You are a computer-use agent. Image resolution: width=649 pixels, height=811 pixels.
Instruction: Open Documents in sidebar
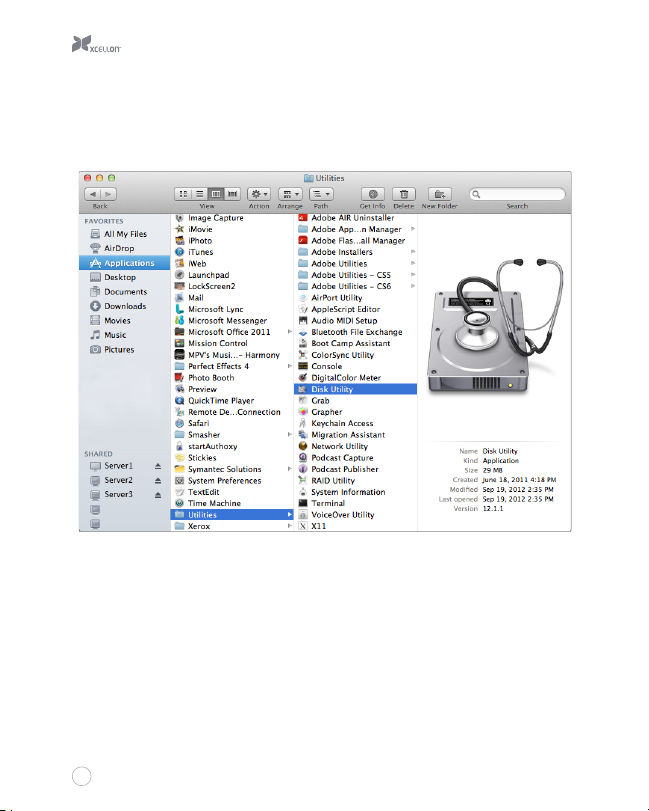click(125, 292)
